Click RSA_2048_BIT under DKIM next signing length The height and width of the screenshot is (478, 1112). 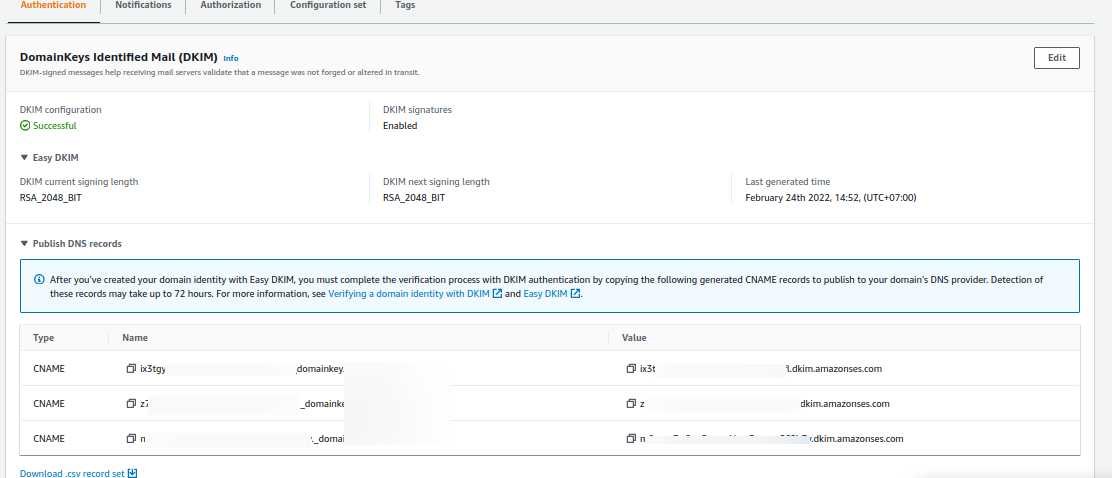click(x=414, y=198)
